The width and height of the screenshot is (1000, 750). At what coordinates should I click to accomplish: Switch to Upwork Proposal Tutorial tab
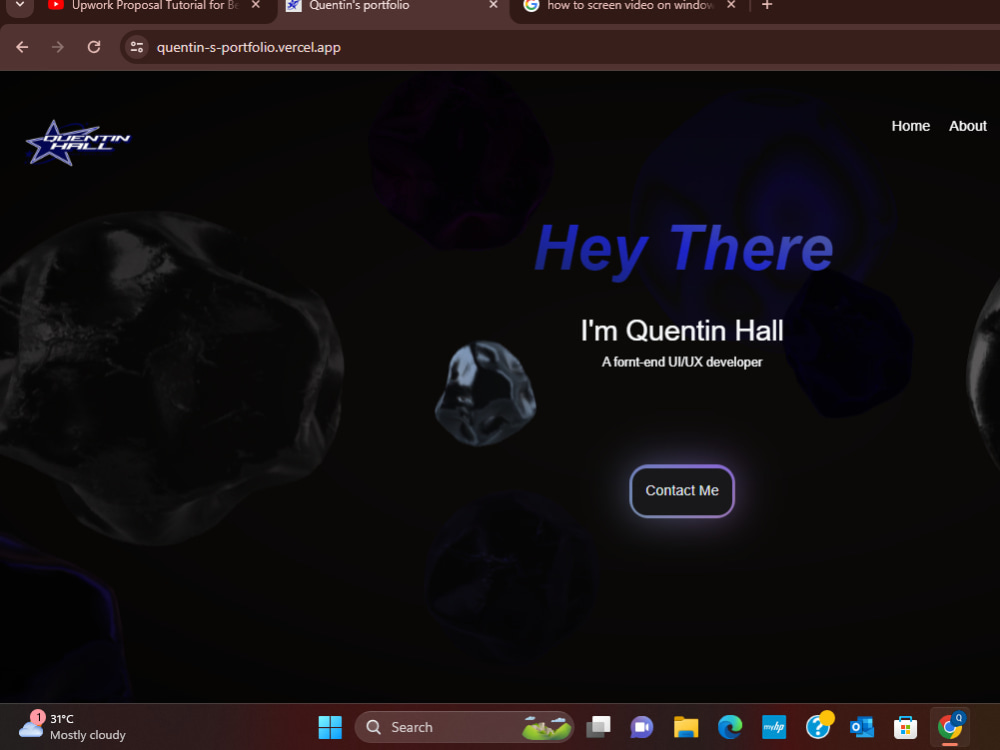point(154,6)
